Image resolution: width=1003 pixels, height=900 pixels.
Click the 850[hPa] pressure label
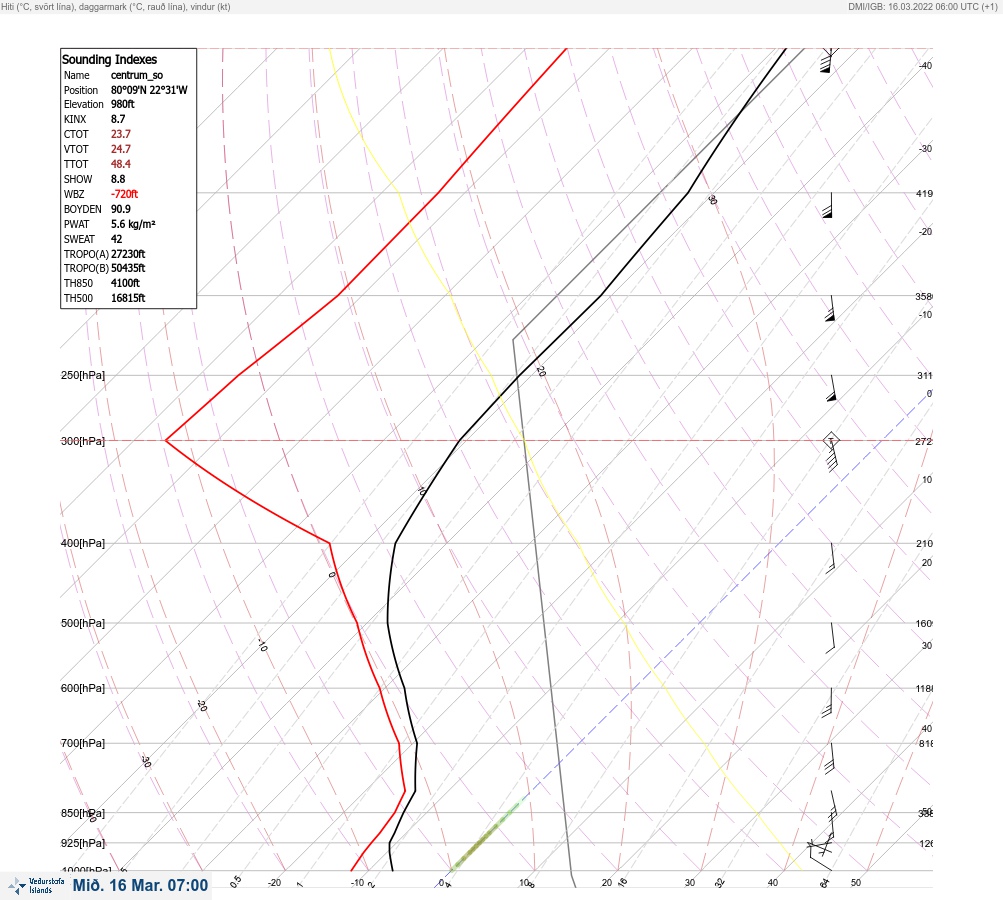pyautogui.click(x=83, y=813)
